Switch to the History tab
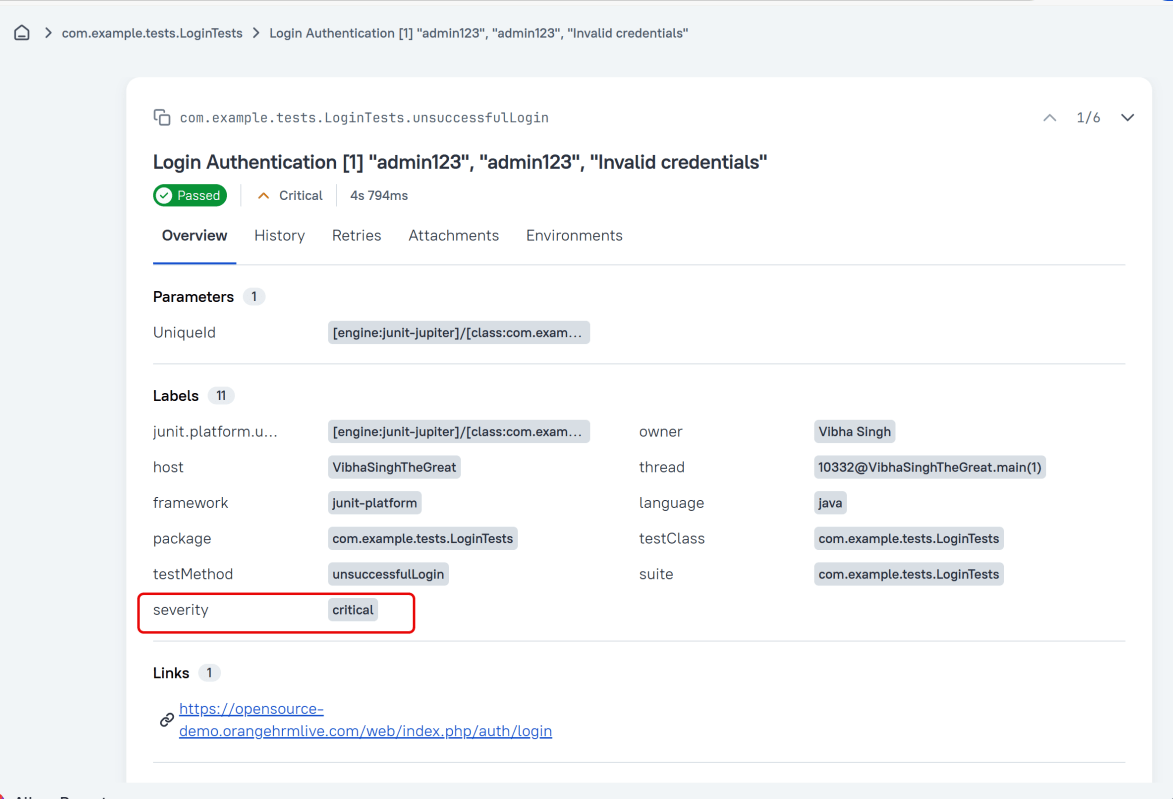 279,236
